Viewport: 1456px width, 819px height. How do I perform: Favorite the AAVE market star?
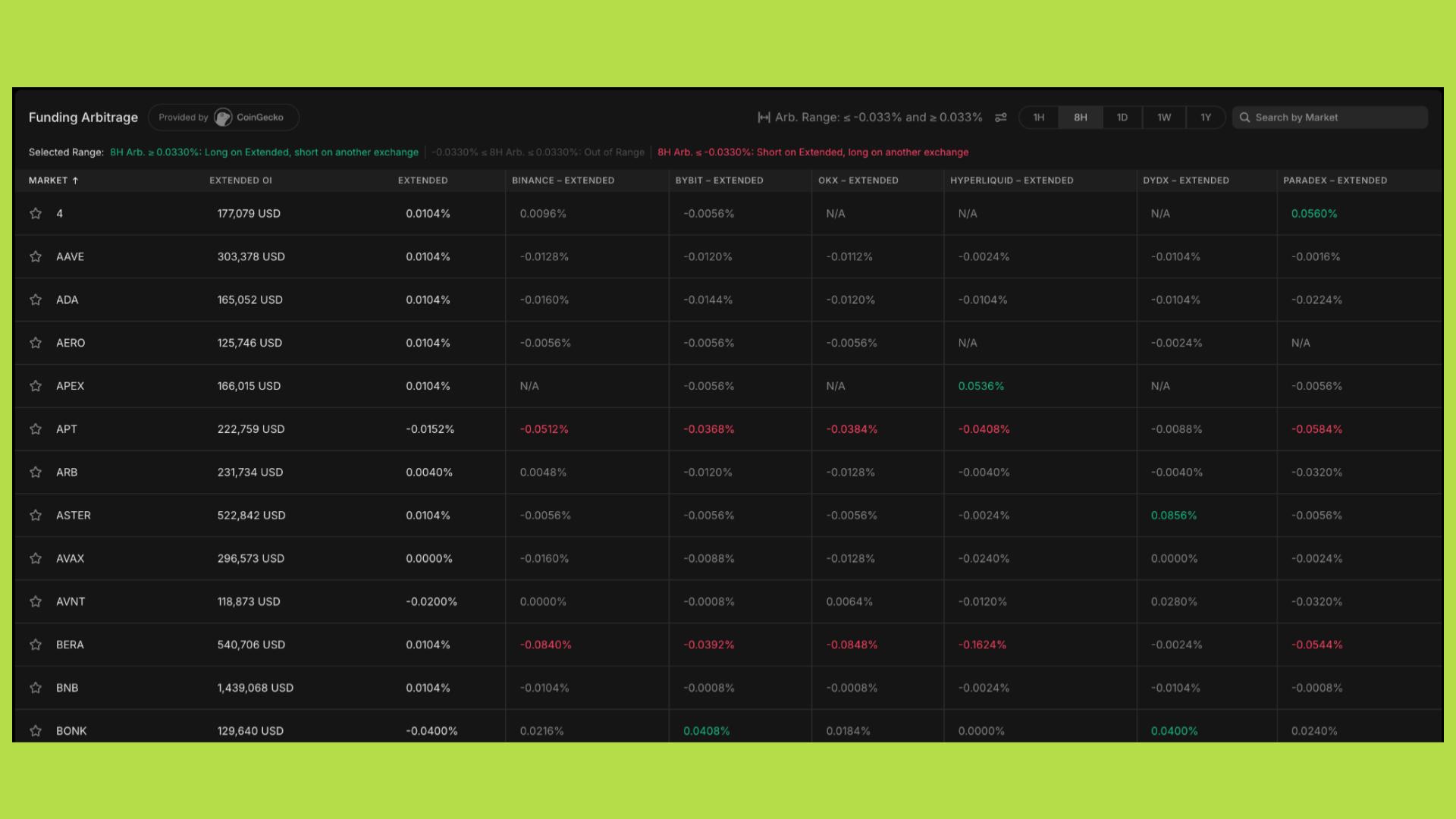click(x=36, y=256)
